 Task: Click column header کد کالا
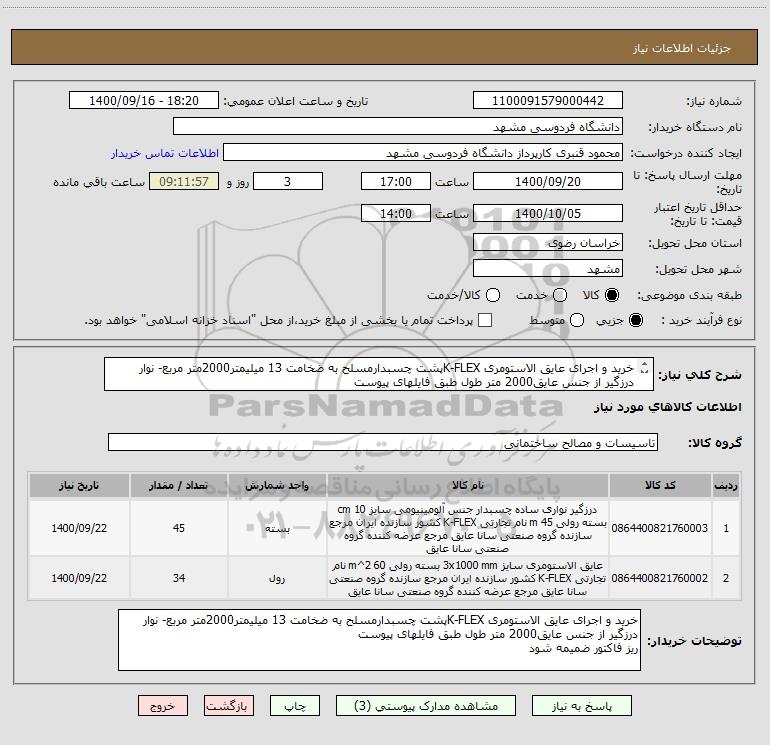tap(660, 485)
